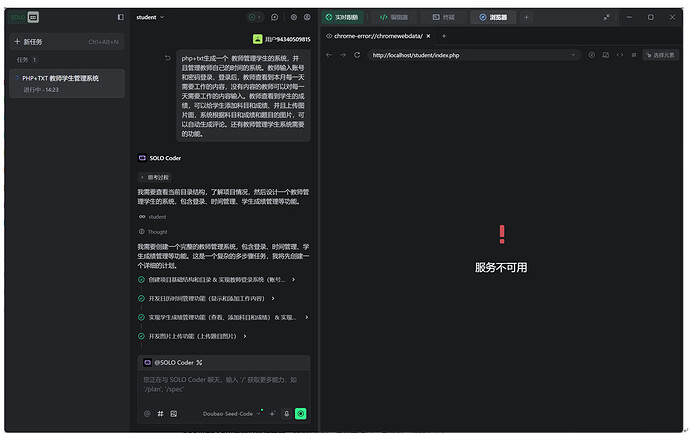Click the @ mention icon in chat input
The image size is (690, 434).
147,413
